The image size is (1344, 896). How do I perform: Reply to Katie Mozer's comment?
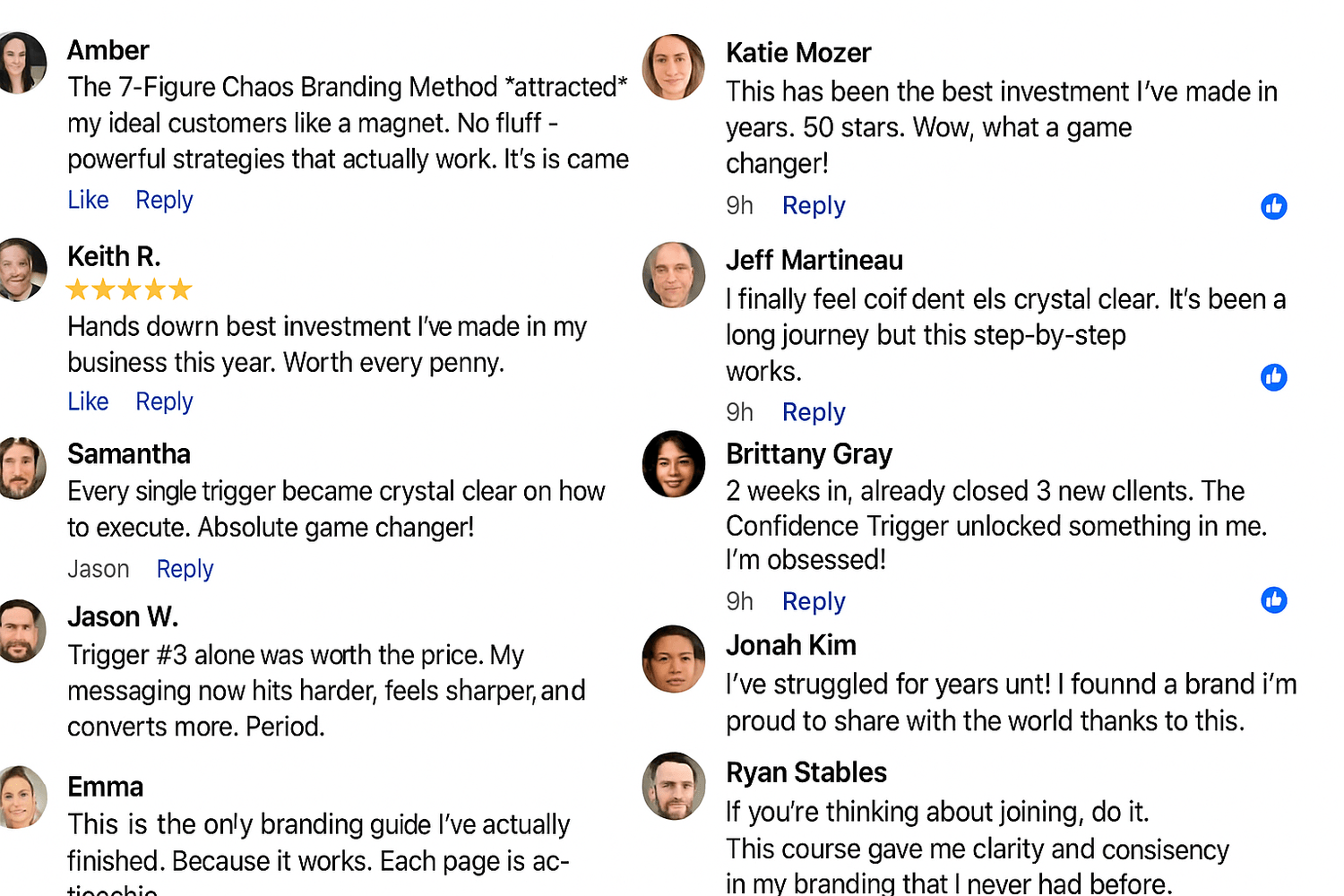pyautogui.click(x=814, y=205)
